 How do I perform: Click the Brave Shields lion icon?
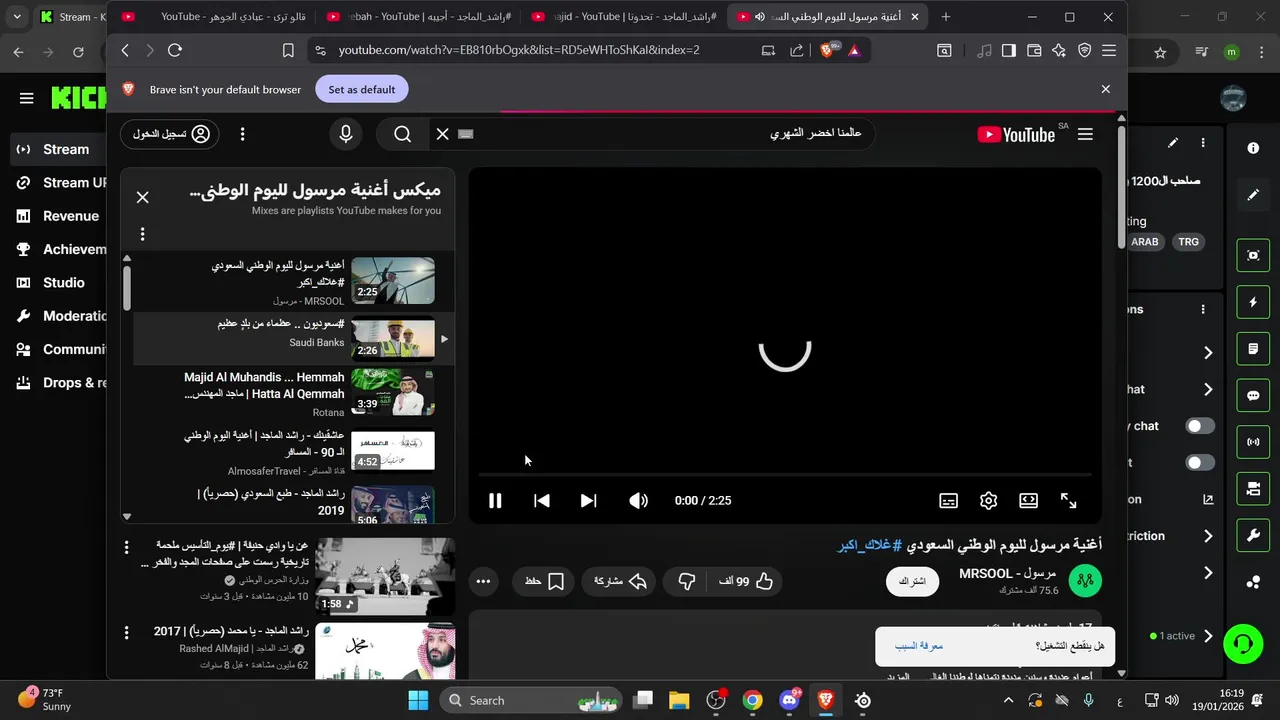pyautogui.click(x=827, y=50)
